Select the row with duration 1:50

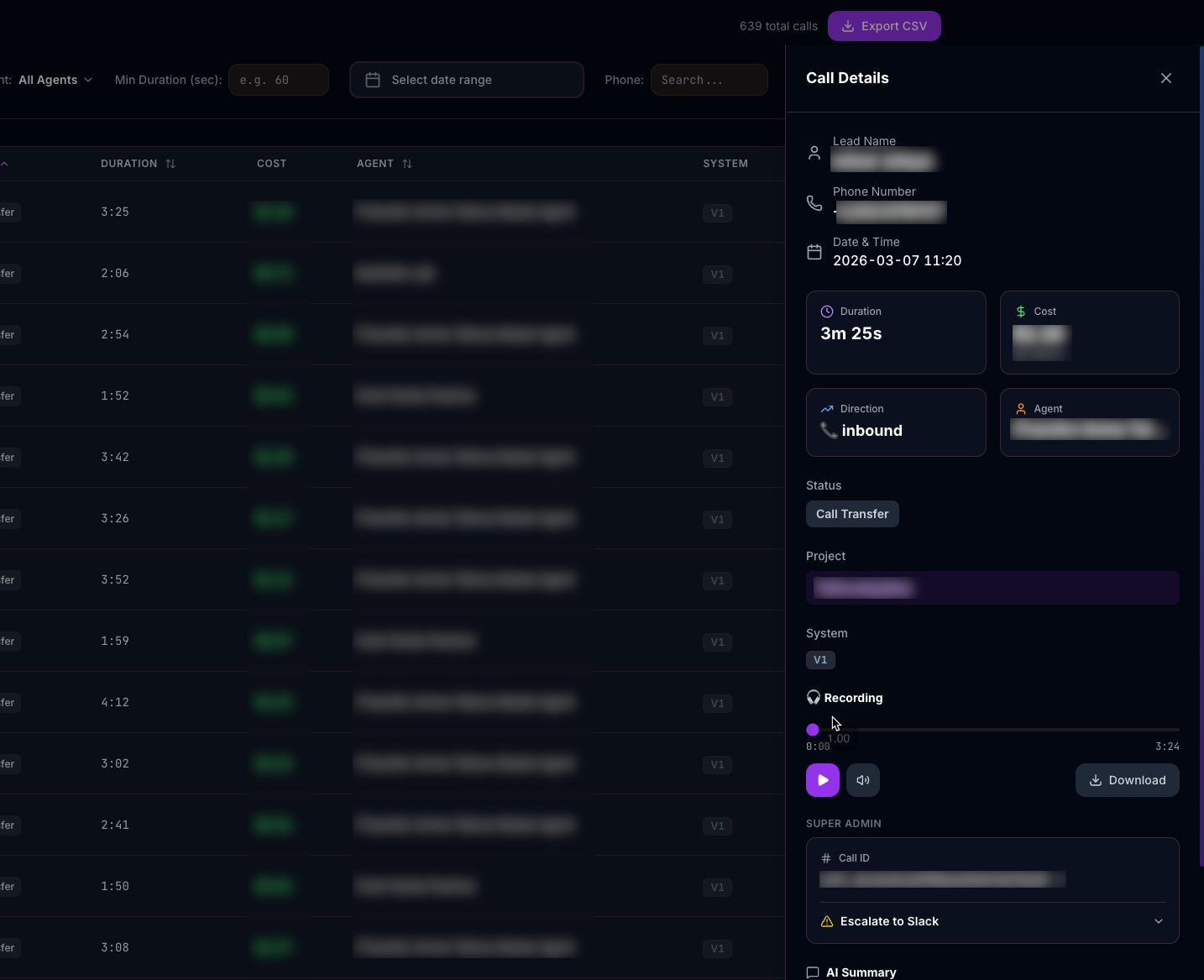tap(392, 886)
